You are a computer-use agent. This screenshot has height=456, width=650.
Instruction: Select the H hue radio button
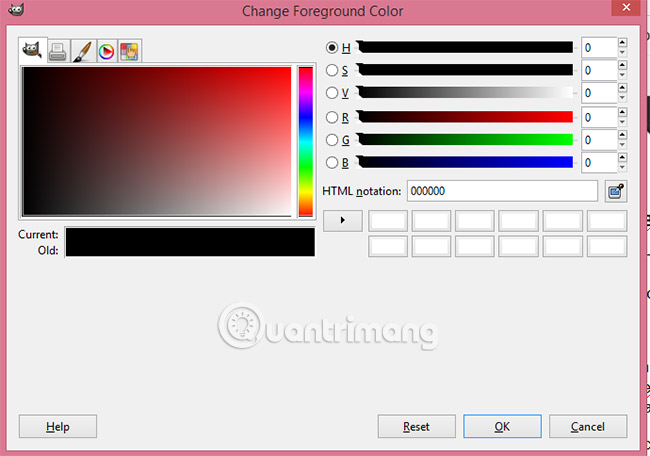[332, 48]
